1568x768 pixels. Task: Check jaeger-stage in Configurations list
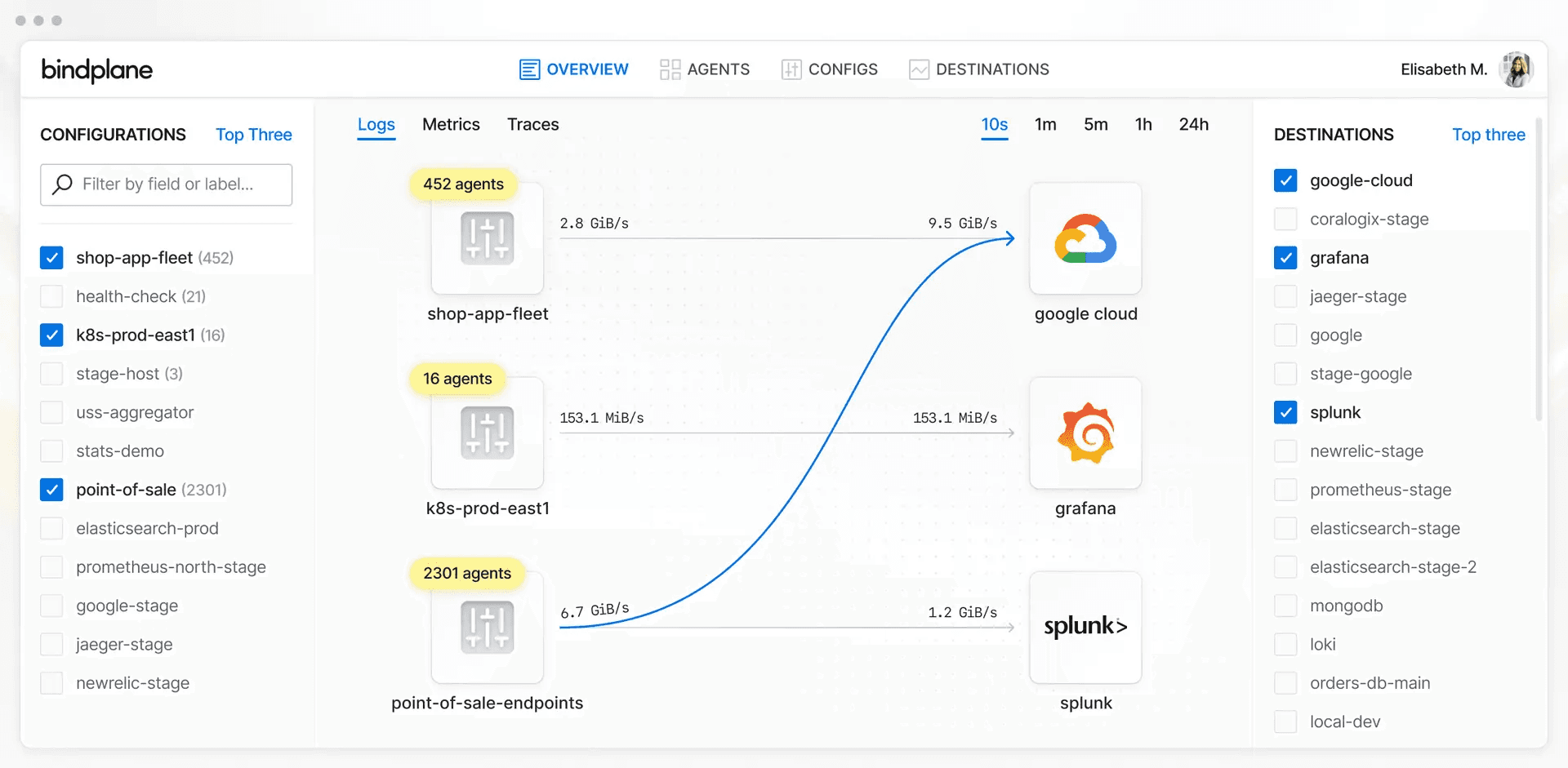pos(51,644)
